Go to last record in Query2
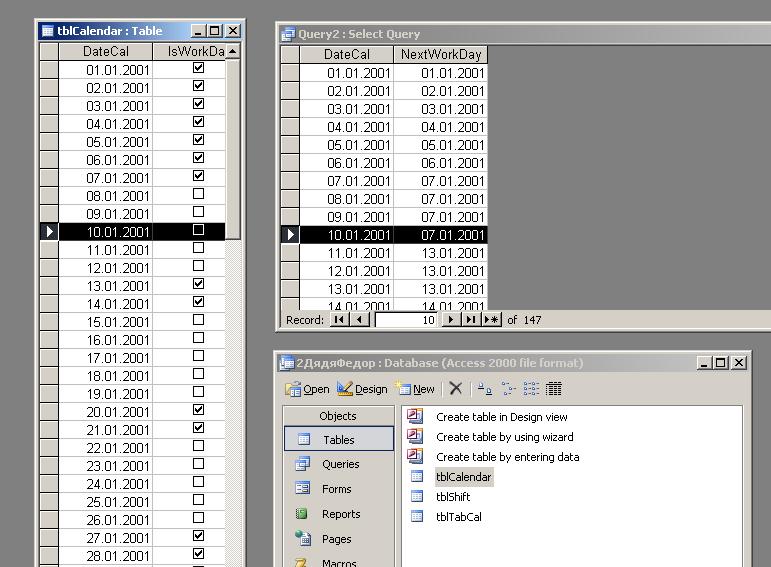The image size is (771, 567). [471, 320]
